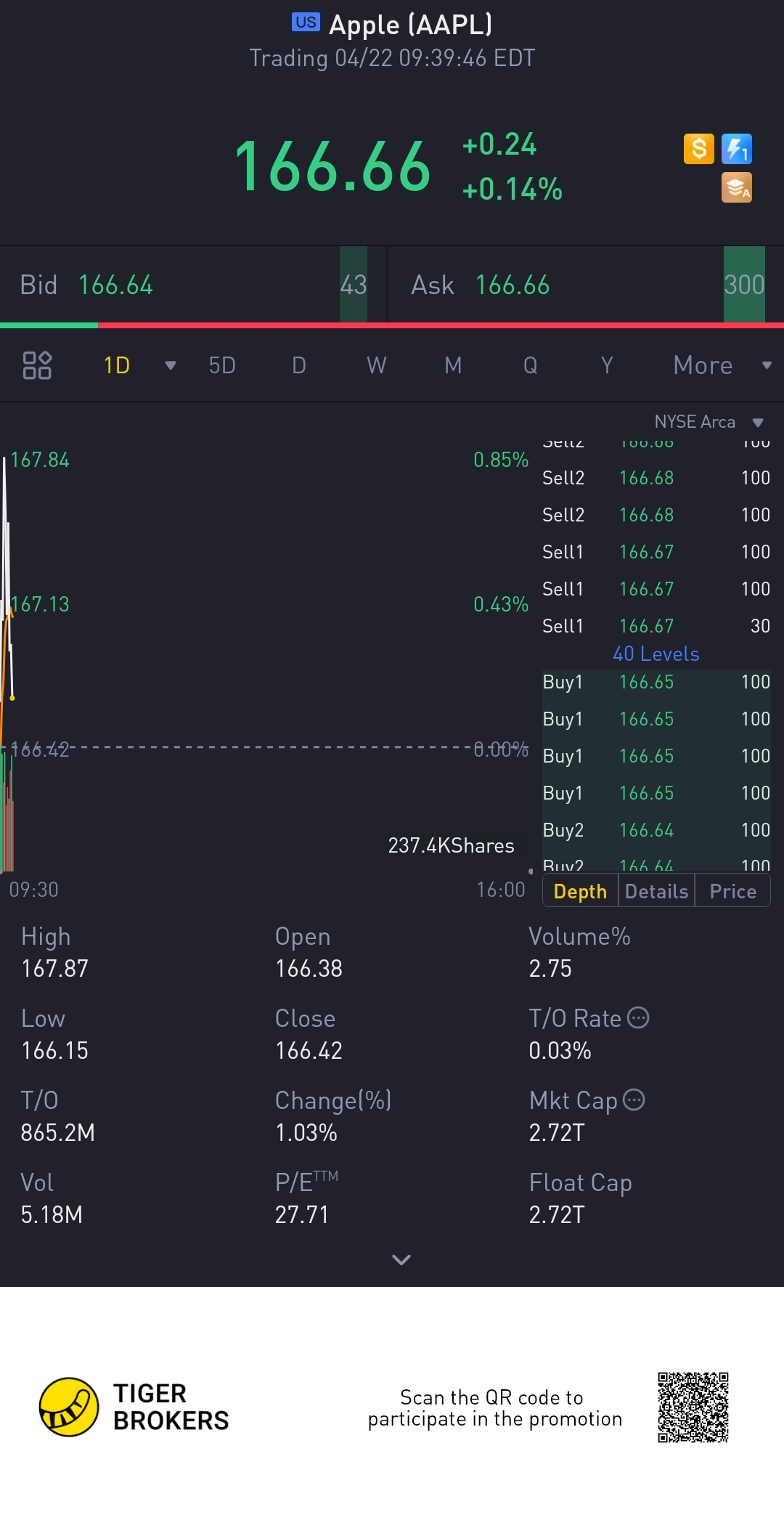
Task: Tap the Buy2 166.64 row with quantity 100
Action: [656, 830]
